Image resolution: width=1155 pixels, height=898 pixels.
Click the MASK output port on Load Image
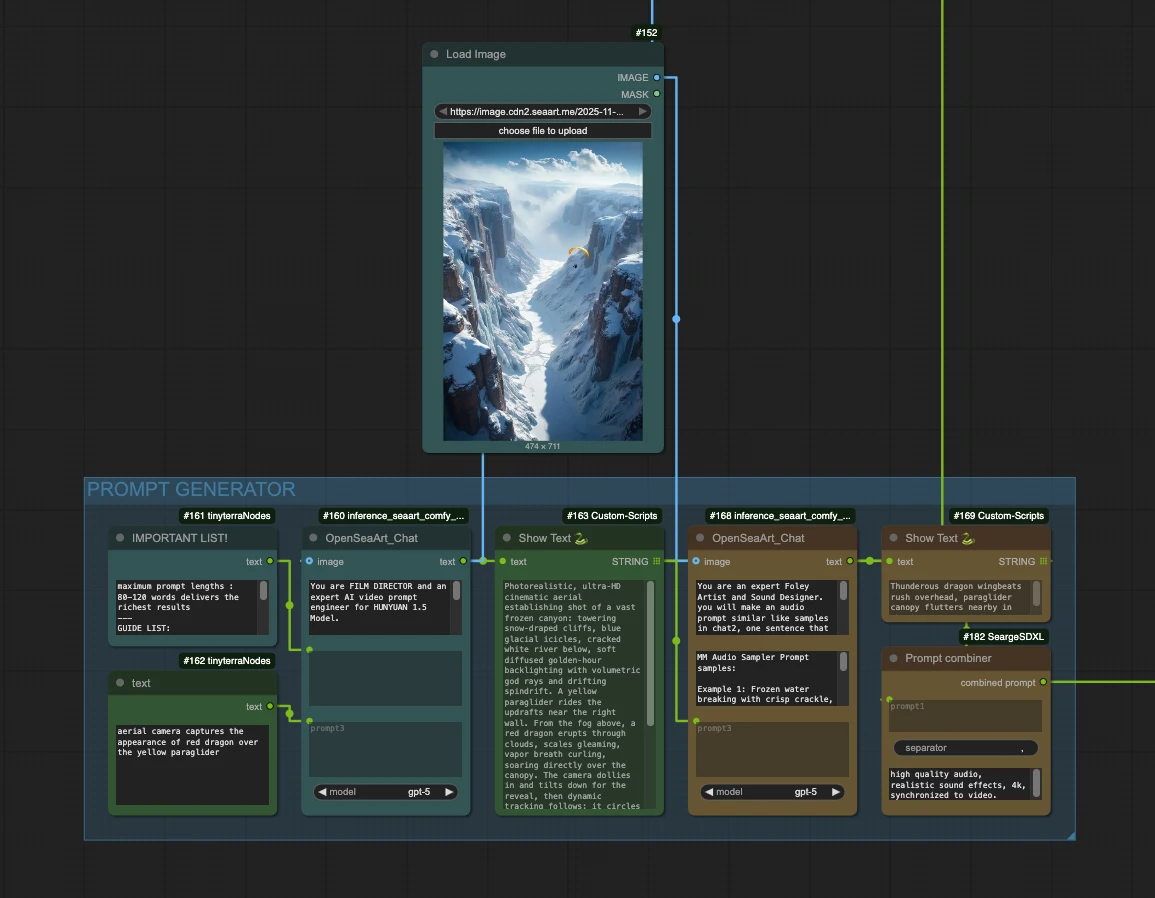tap(656, 95)
